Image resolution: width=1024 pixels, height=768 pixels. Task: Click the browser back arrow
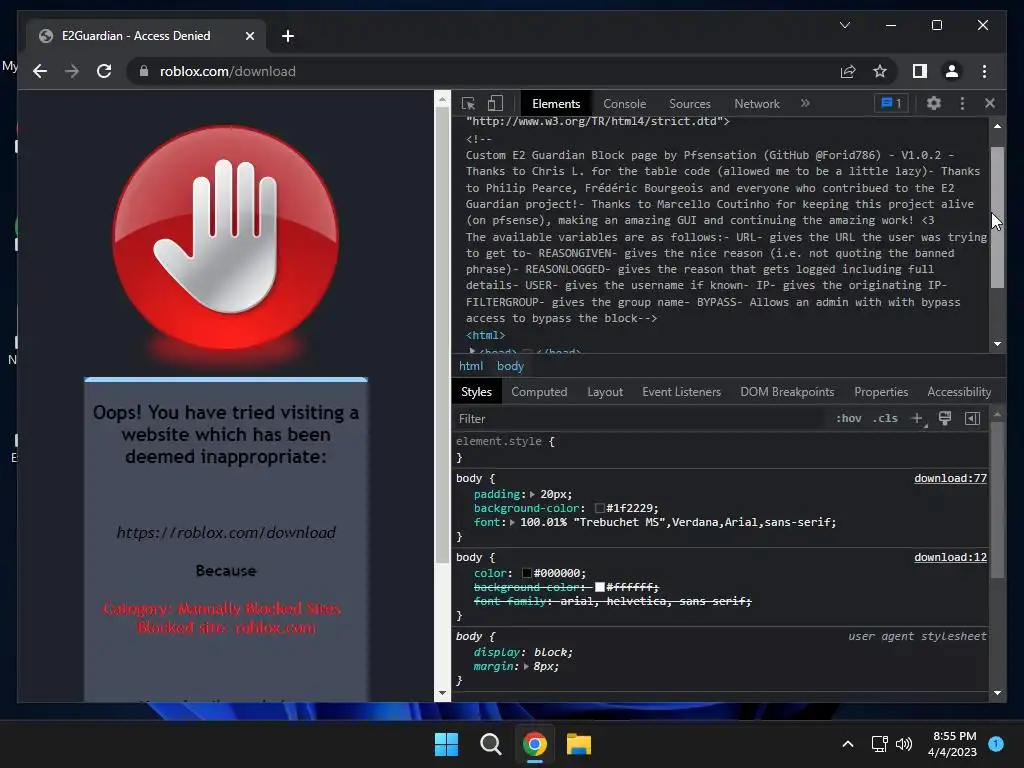(40, 71)
